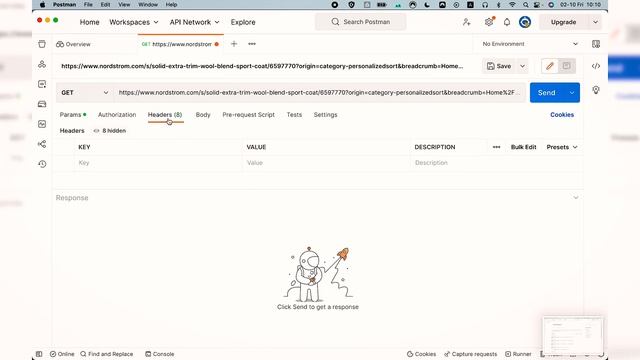Click the Online status indicator

click(62, 354)
